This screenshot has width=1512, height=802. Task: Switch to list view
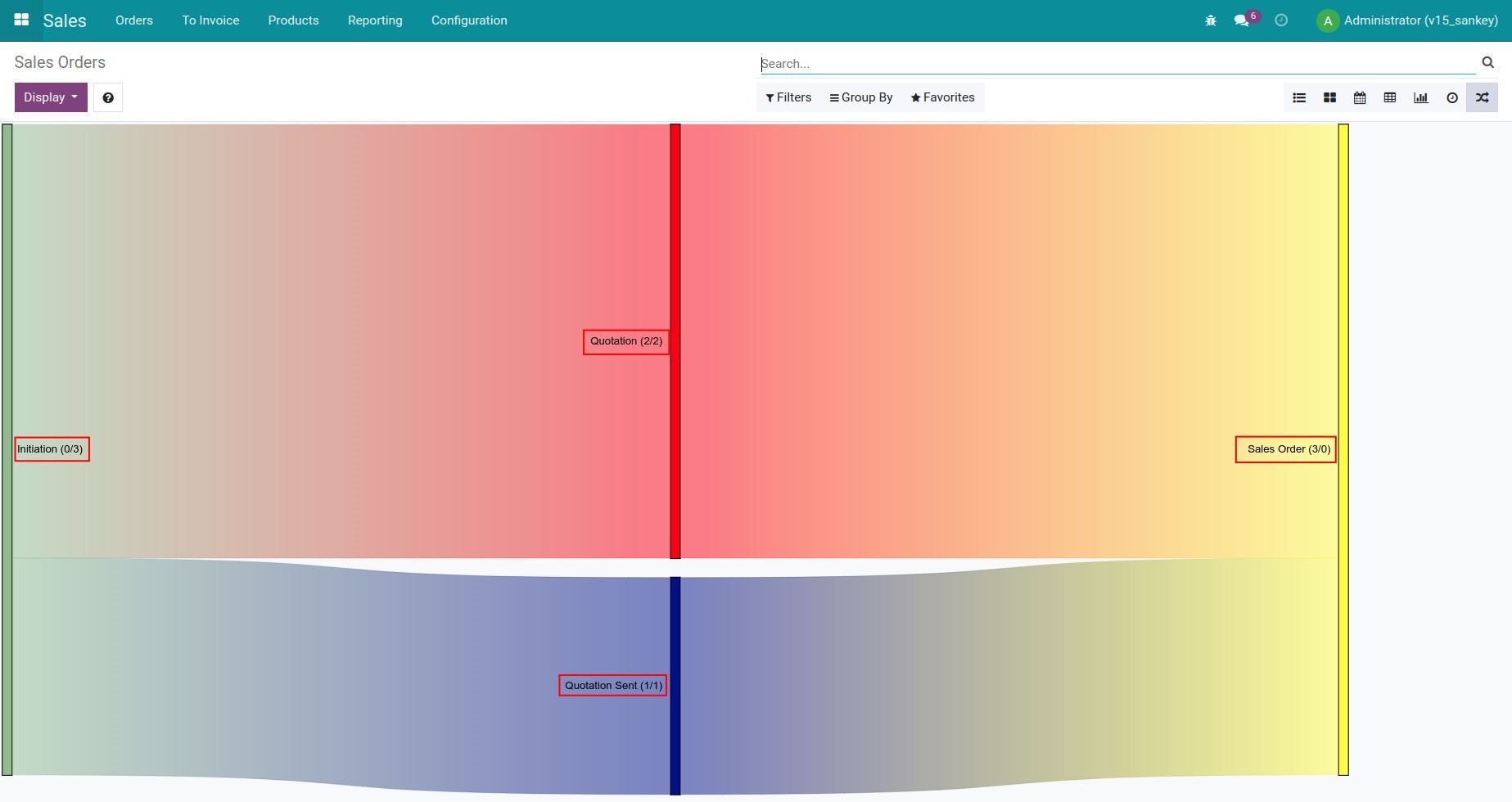tap(1299, 97)
